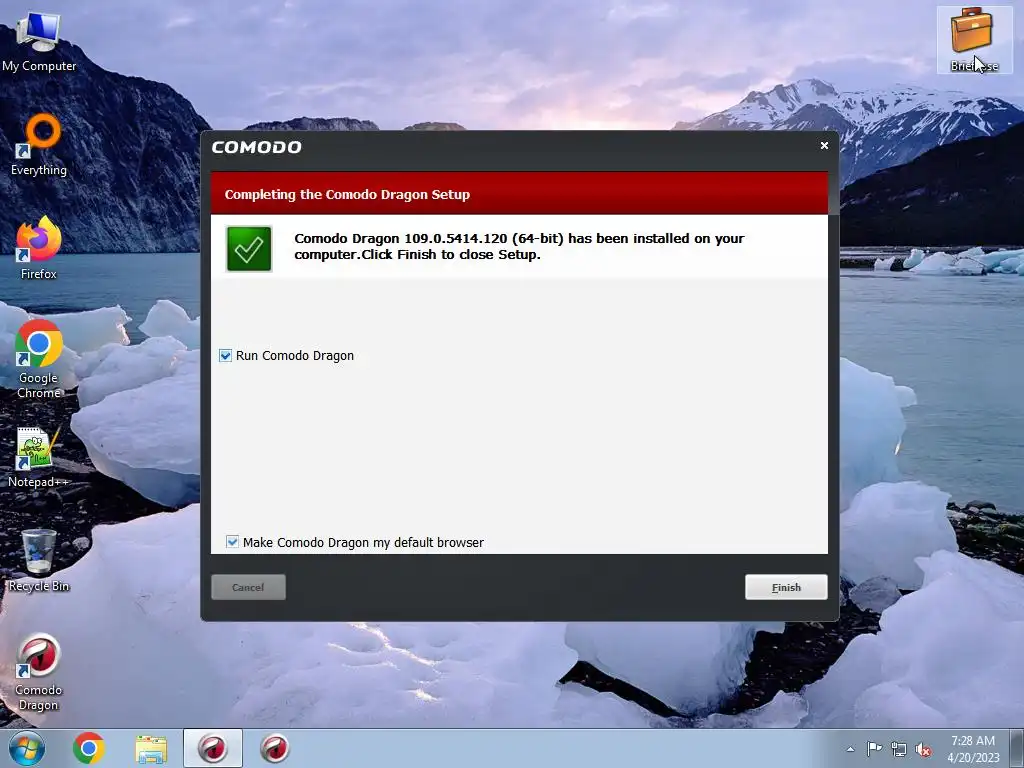Show hidden tray icons arrow
Image resolution: width=1024 pixels, height=768 pixels.
tap(850, 749)
